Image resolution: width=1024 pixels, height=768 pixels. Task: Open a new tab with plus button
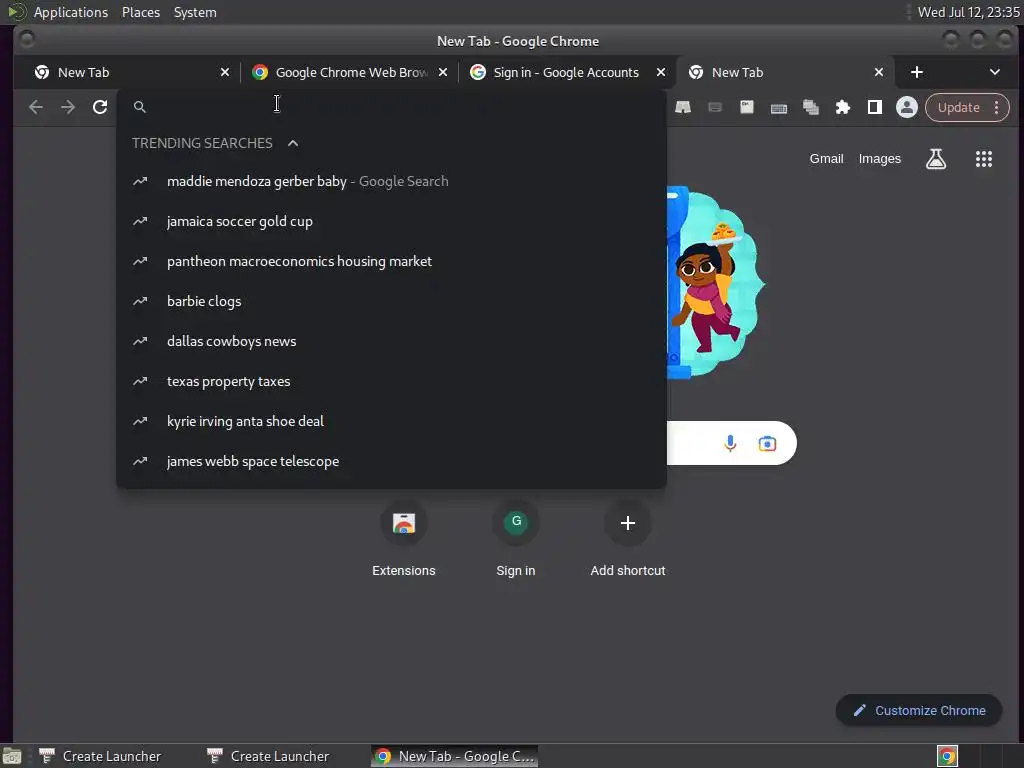click(x=917, y=72)
